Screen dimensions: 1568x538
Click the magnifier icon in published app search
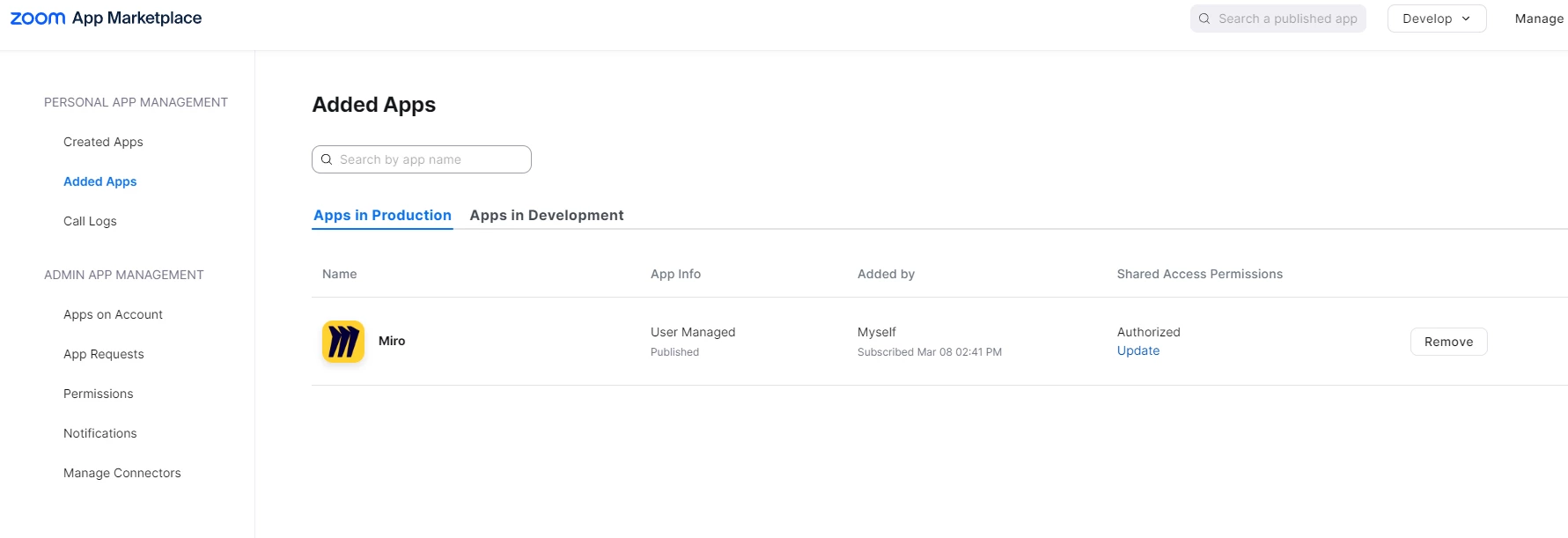coord(1204,18)
